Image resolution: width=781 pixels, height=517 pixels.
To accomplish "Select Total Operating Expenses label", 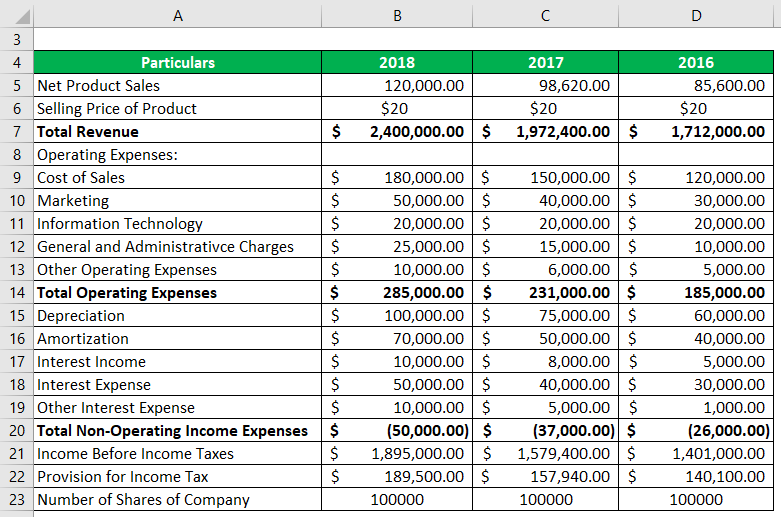I will tap(177, 292).
